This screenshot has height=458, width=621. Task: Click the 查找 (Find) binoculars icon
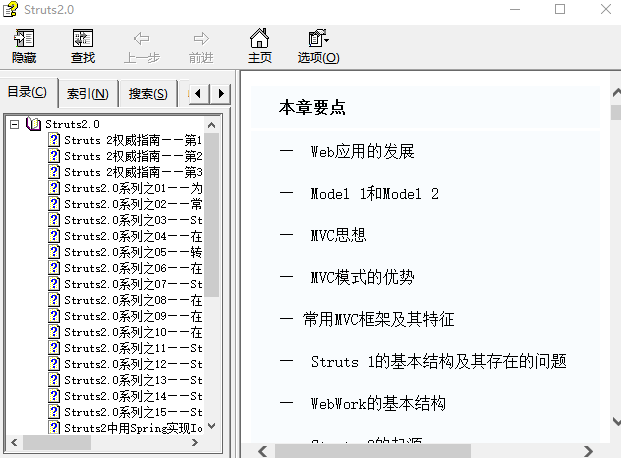pos(83,39)
